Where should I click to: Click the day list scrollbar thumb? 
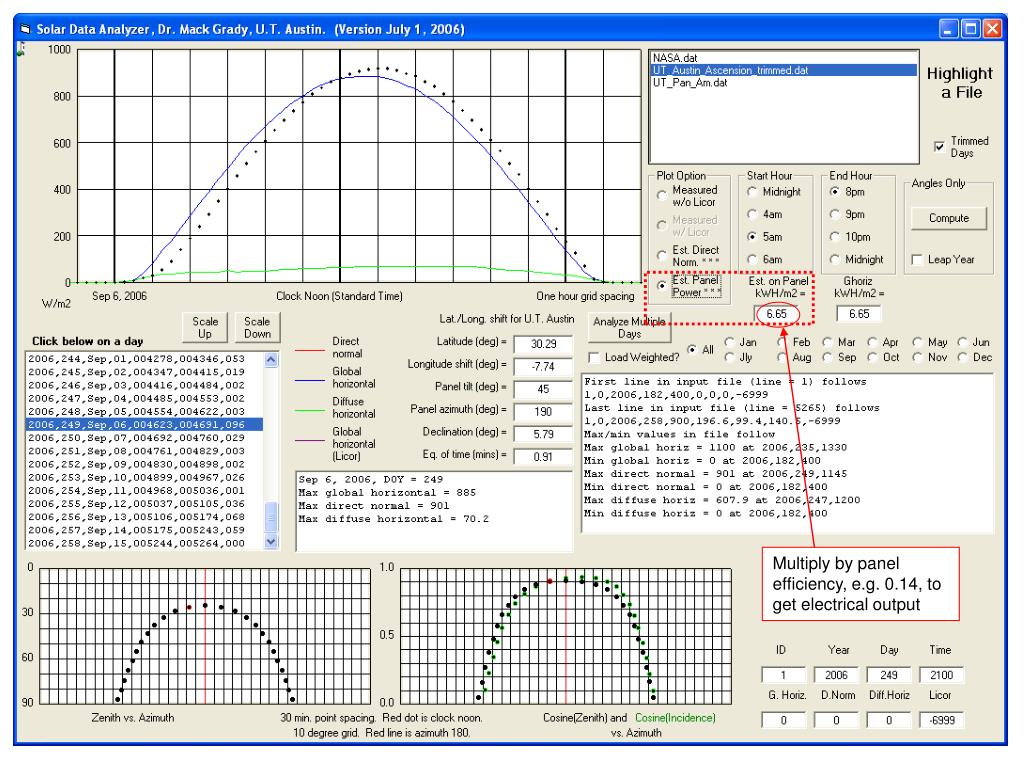click(x=271, y=517)
